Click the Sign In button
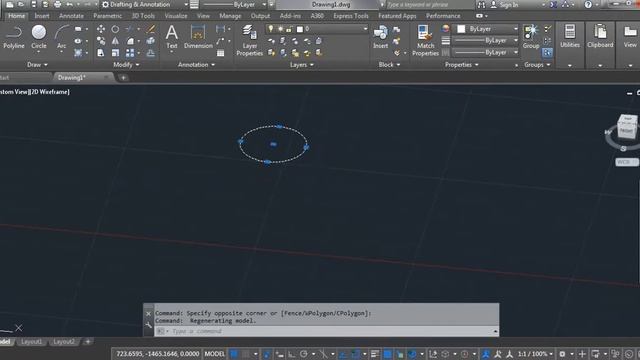The image size is (640, 360). point(504,4)
